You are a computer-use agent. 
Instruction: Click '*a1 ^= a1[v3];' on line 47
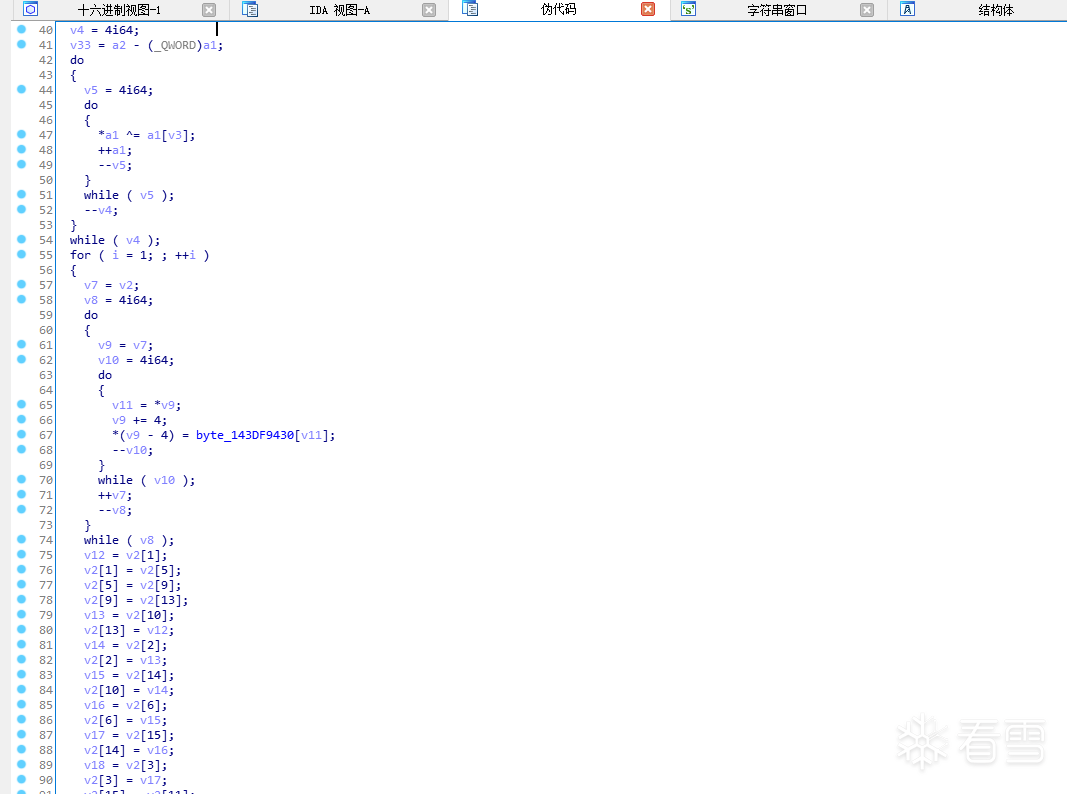tap(146, 135)
